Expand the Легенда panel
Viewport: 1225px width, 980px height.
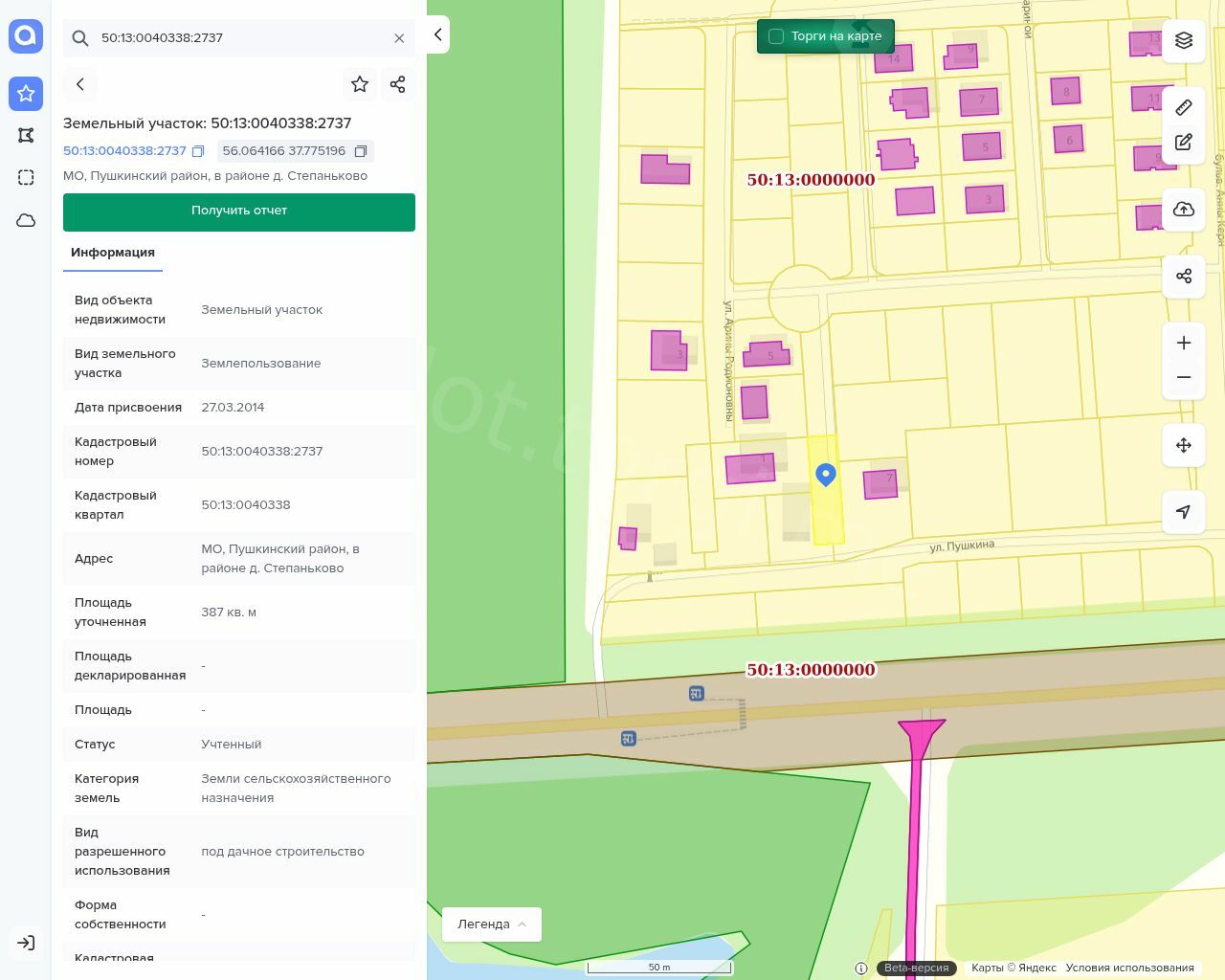[x=492, y=924]
